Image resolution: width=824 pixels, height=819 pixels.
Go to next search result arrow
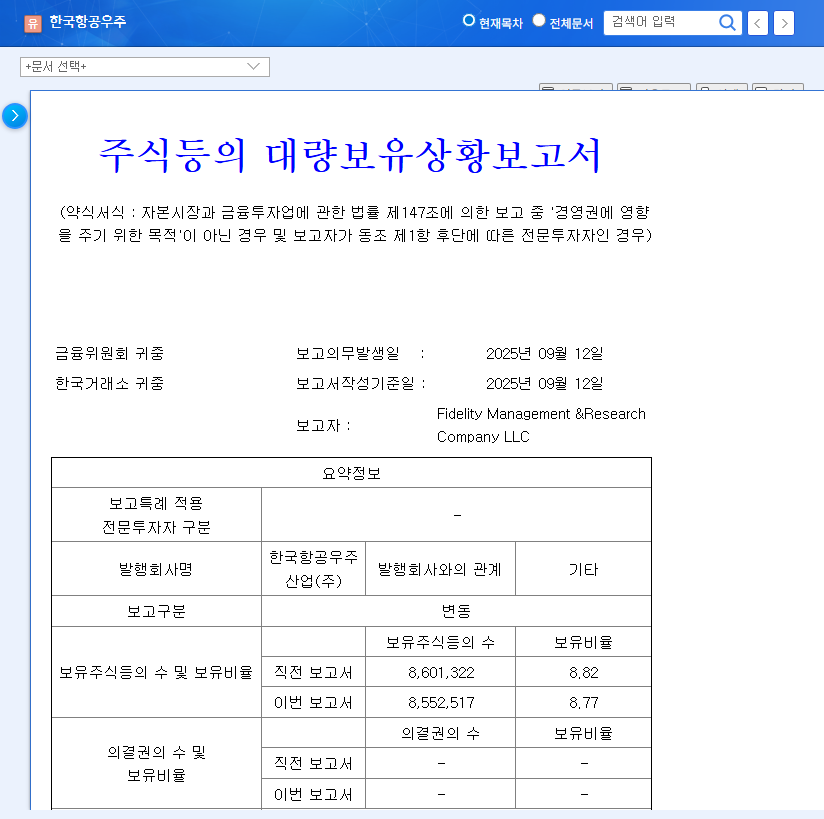click(784, 23)
